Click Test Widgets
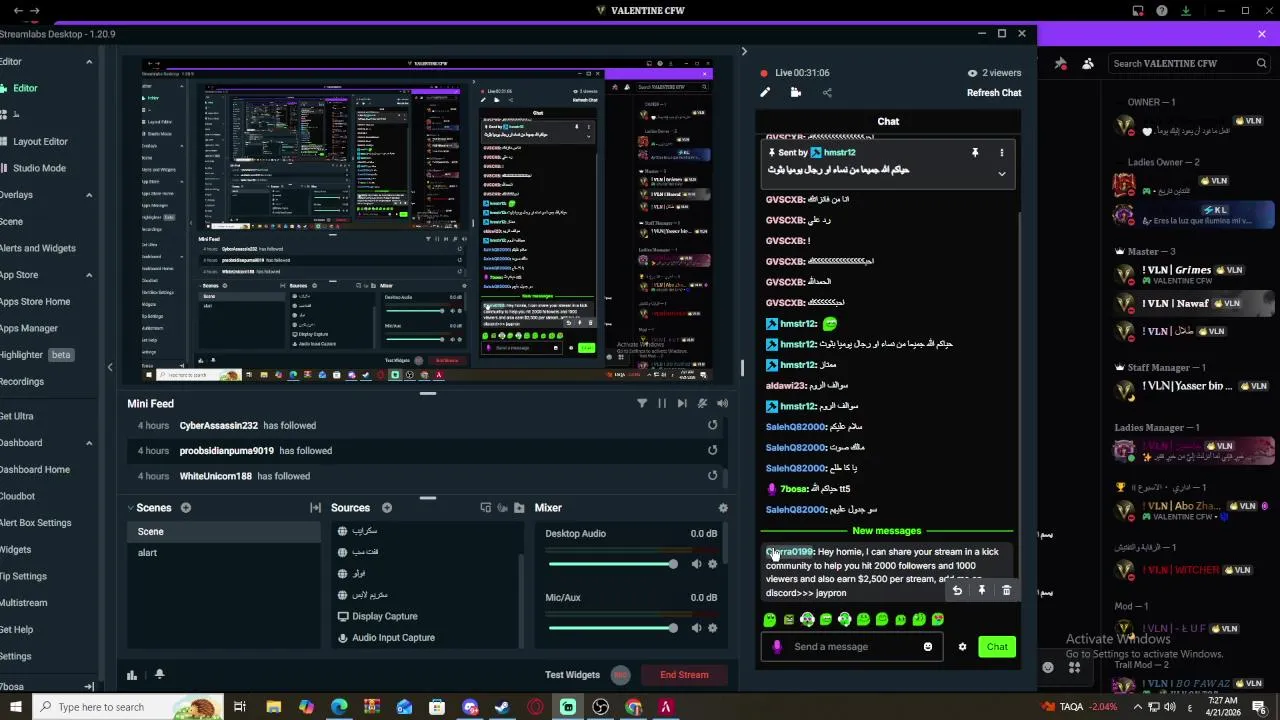Image resolution: width=1280 pixels, height=720 pixels. tap(572, 675)
